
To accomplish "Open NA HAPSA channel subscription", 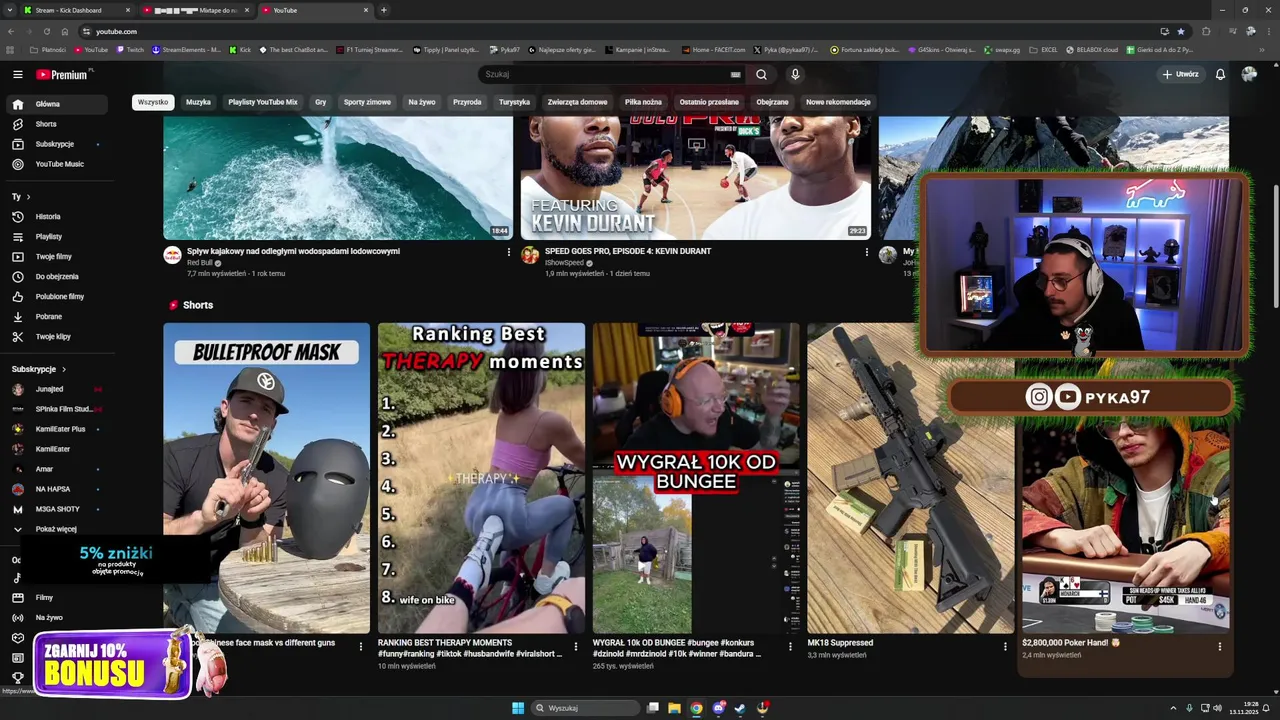I will 55,489.
